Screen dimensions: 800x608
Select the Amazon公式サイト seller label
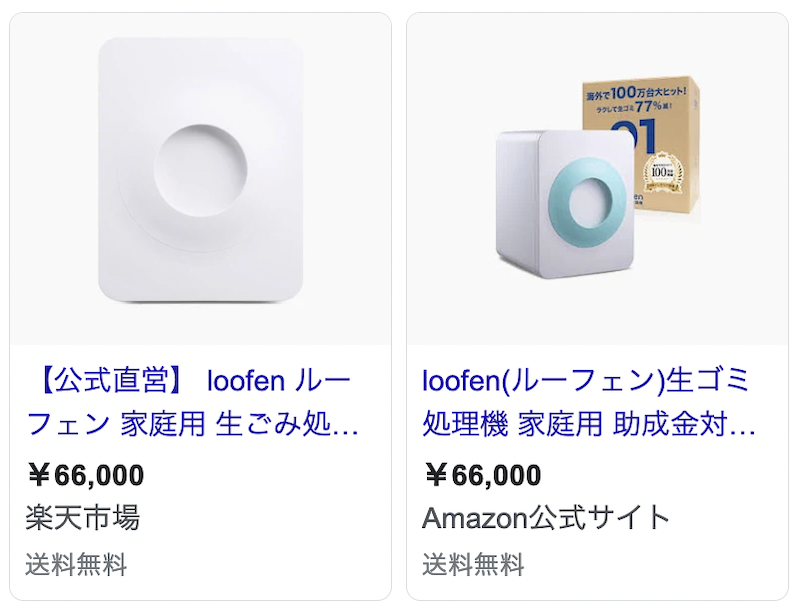coord(546,518)
